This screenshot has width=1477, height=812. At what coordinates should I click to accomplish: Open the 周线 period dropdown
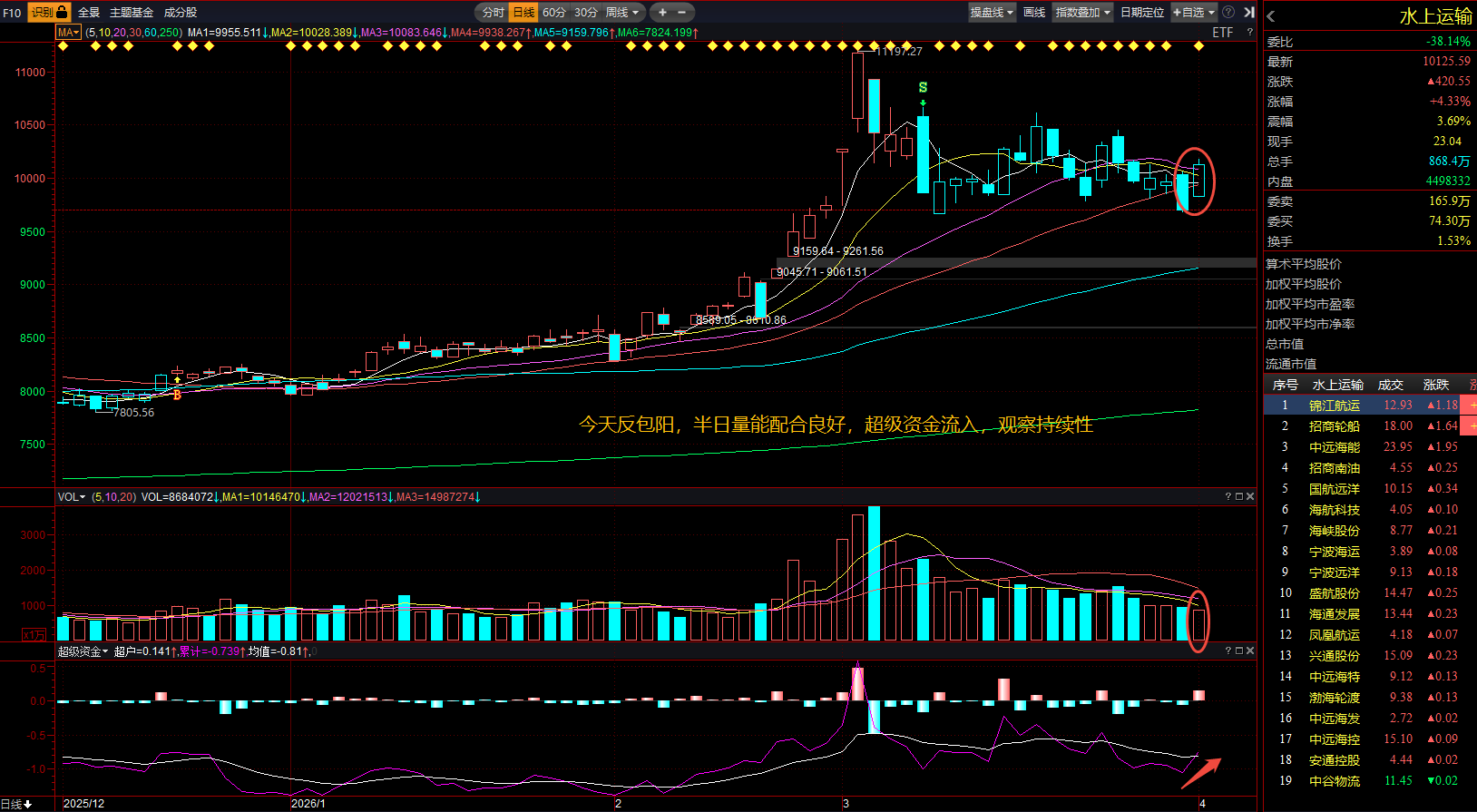[x=622, y=12]
